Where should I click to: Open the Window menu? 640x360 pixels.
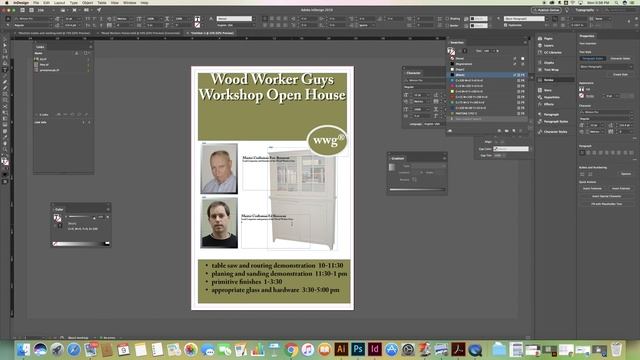pyautogui.click(x=129, y=2)
